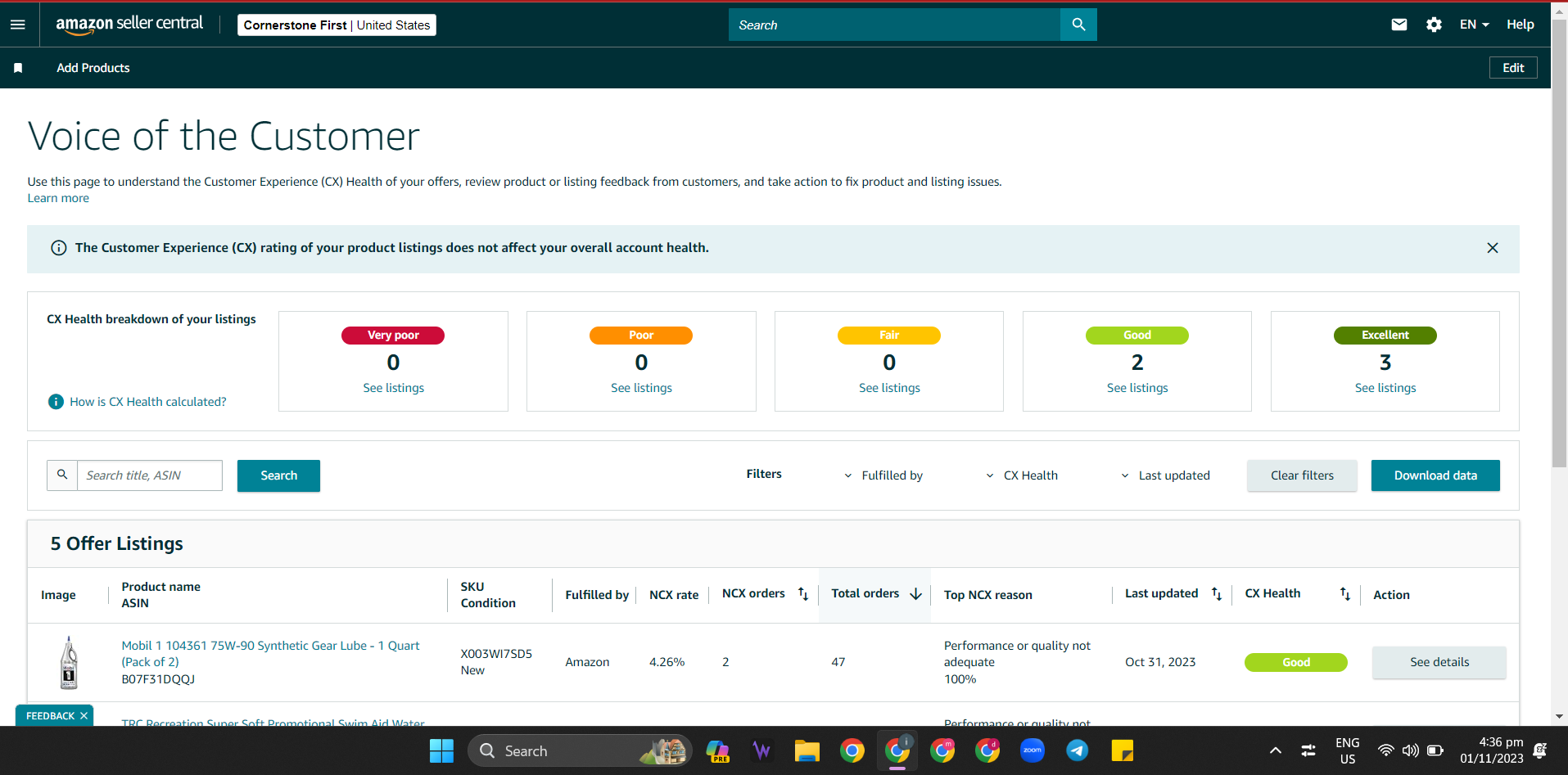Close the Feedback tab with its X

[84, 716]
